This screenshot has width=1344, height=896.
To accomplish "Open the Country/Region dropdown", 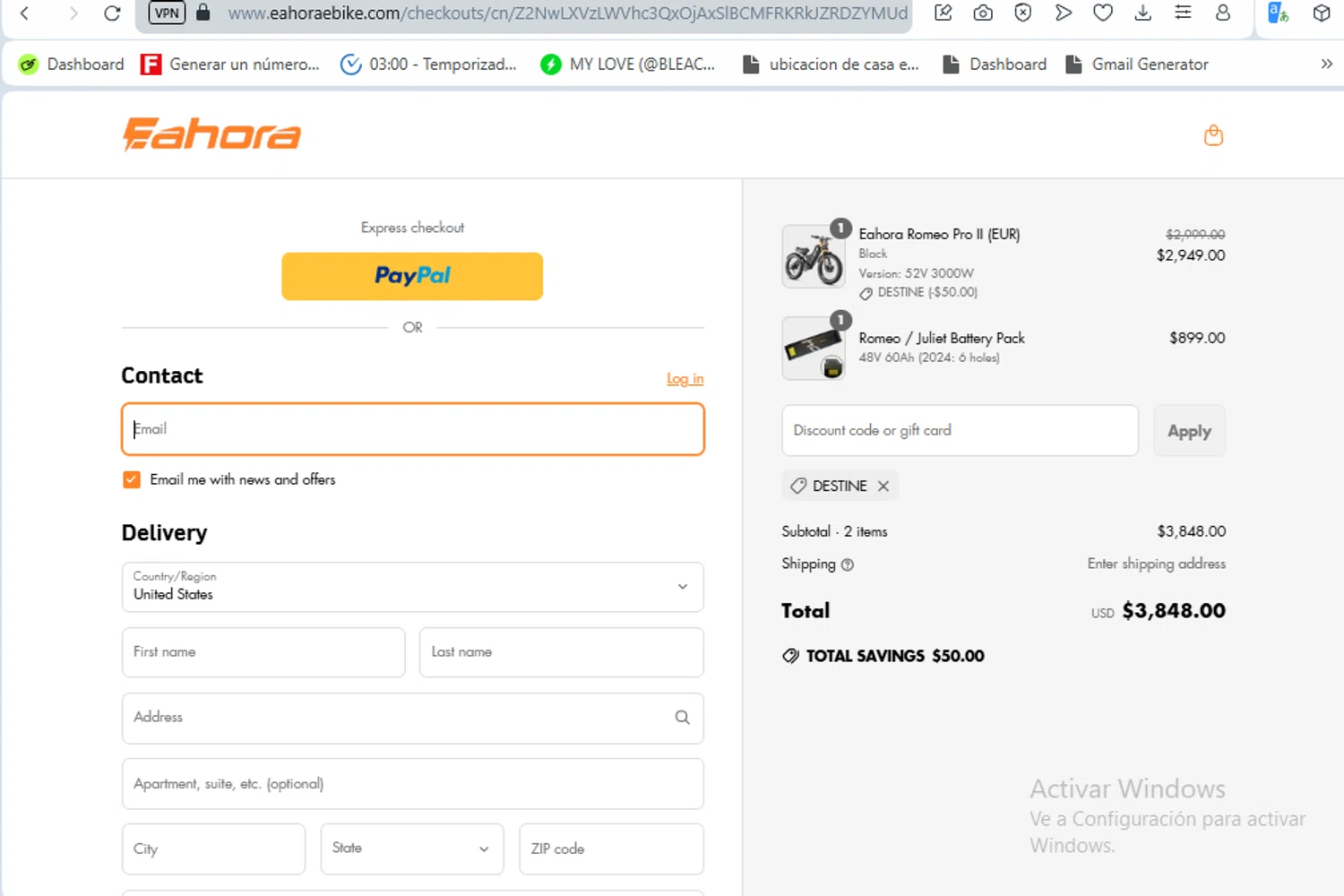I will [x=413, y=587].
